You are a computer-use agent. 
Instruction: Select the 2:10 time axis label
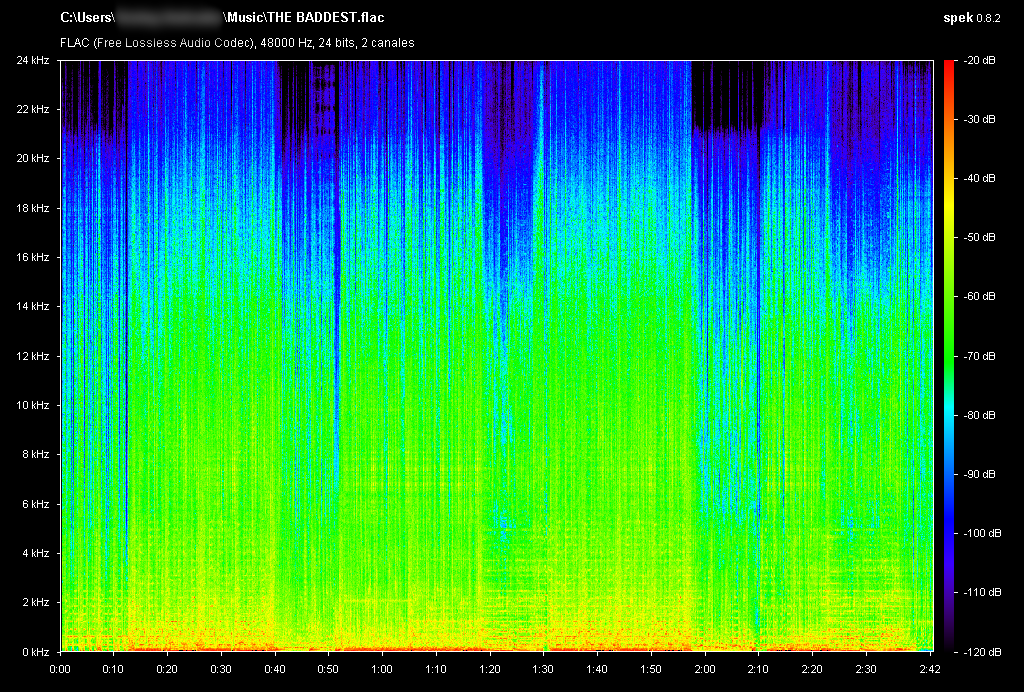tap(758, 669)
